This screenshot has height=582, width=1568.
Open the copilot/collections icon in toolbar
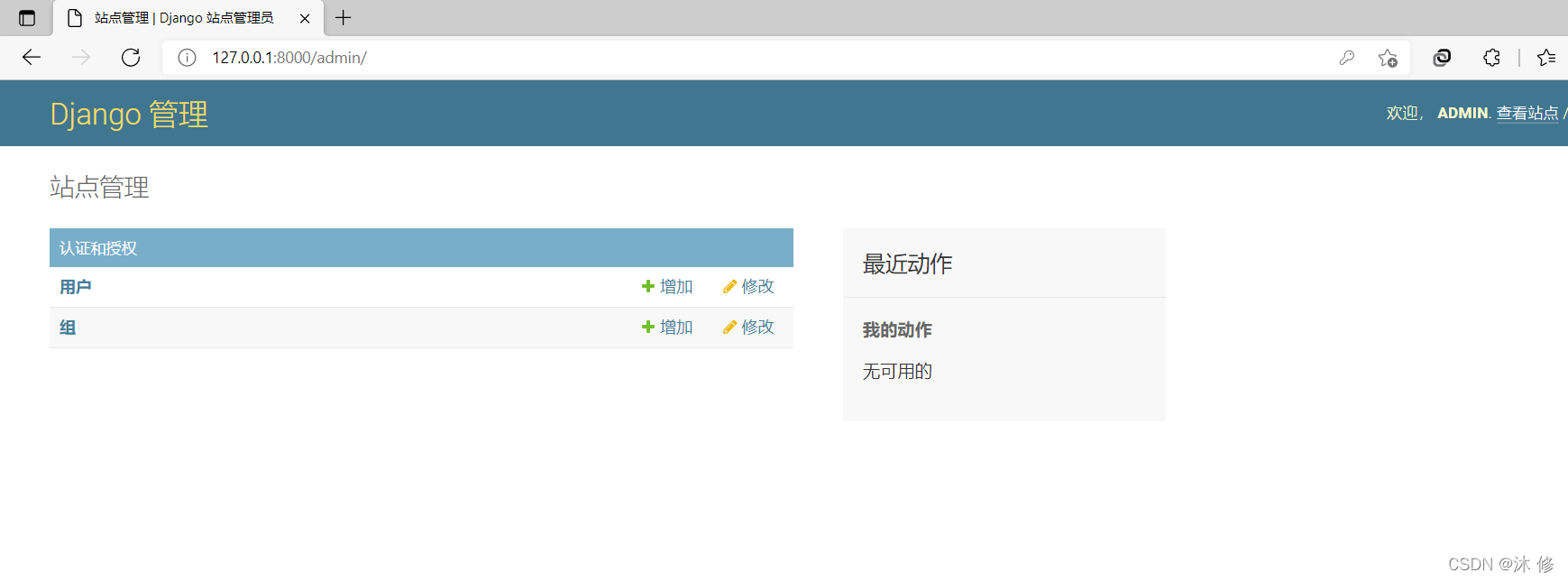point(1442,58)
